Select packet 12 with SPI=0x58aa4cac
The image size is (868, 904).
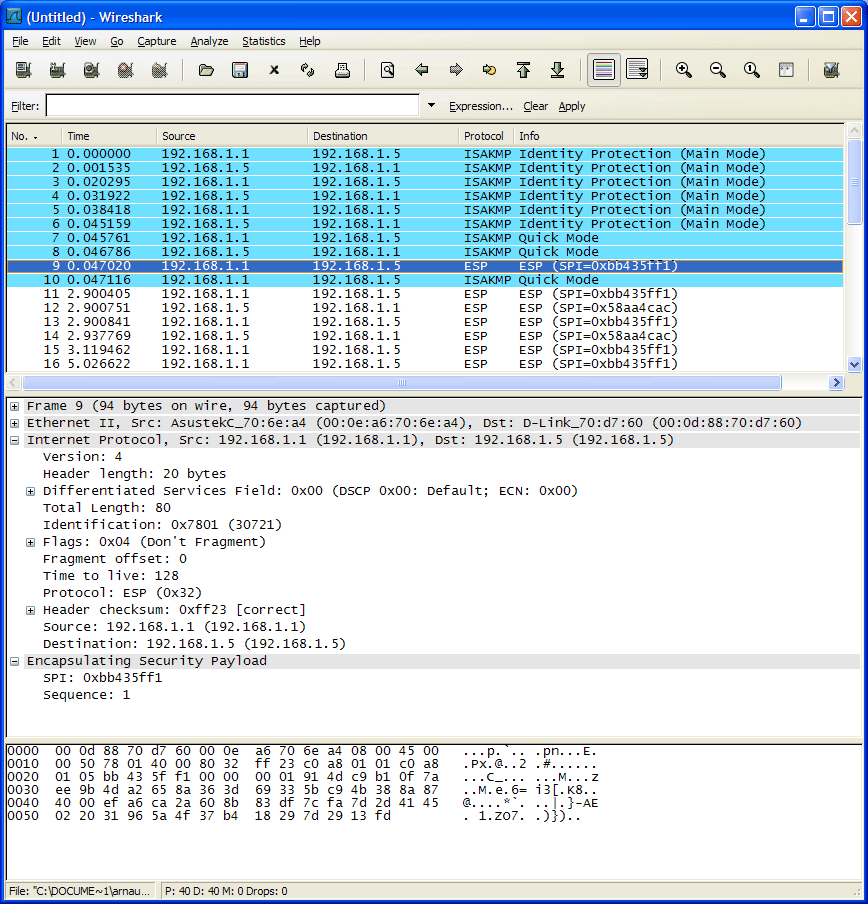tap(425, 308)
